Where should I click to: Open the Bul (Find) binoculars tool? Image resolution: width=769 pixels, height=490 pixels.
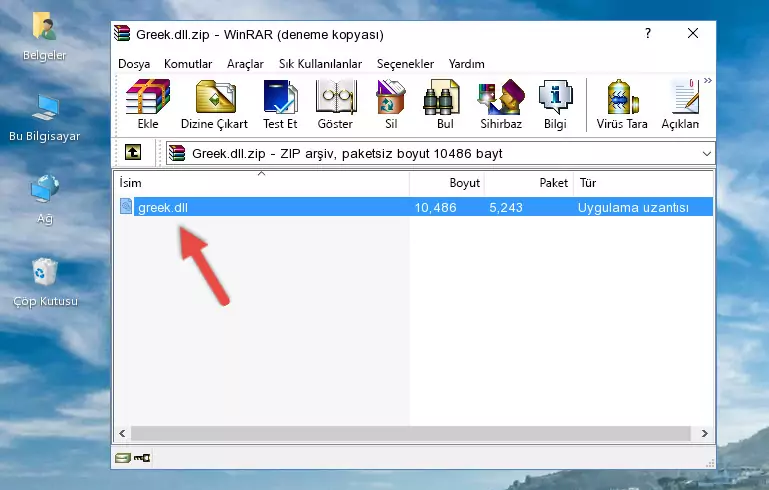445,104
